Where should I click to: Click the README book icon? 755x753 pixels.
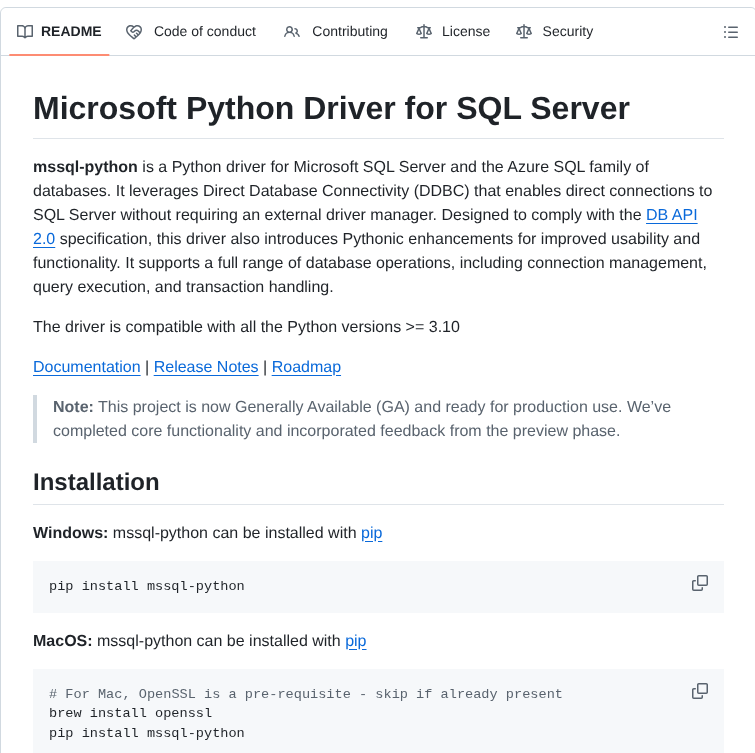click(x=25, y=32)
